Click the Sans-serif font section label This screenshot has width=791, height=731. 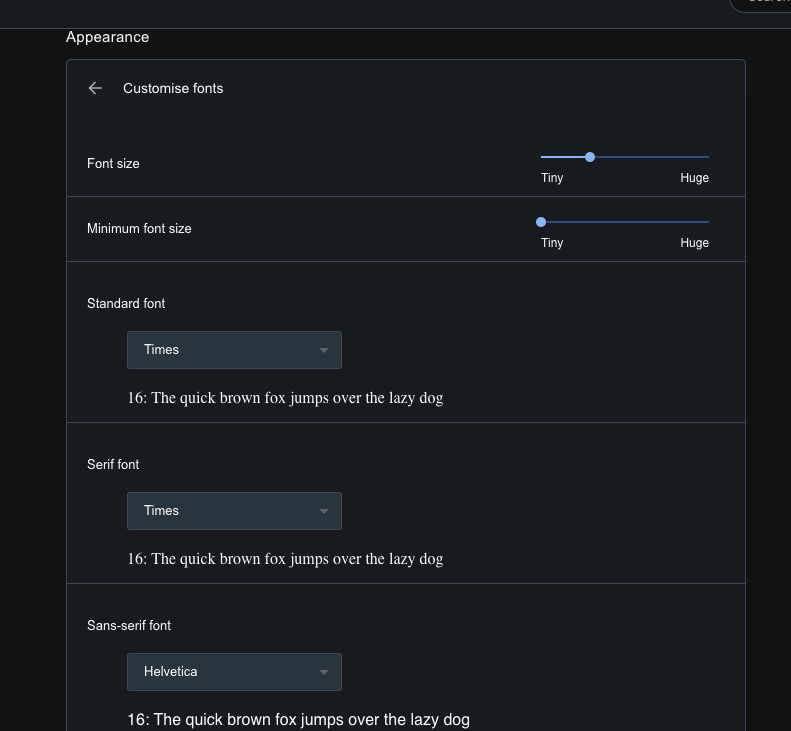click(x=129, y=625)
